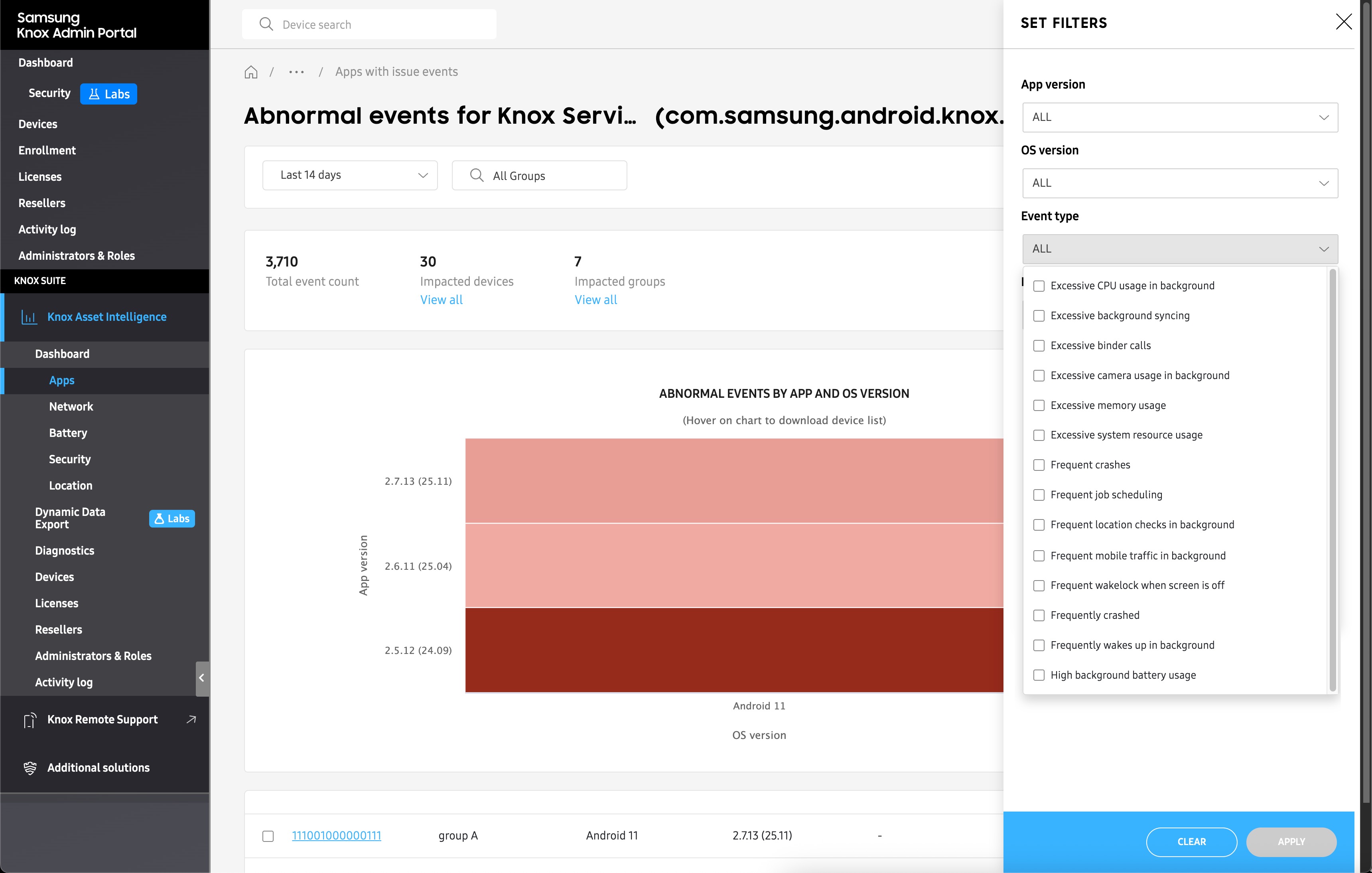Image resolution: width=1372 pixels, height=873 pixels.
Task: Click the home breadcrumb icon
Action: (251, 72)
